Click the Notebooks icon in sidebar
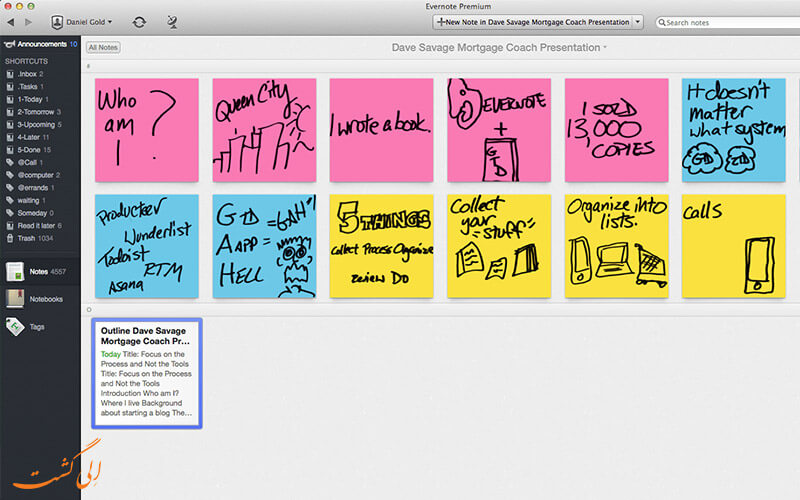Viewport: 800px width, 500px height. click(x=15, y=299)
